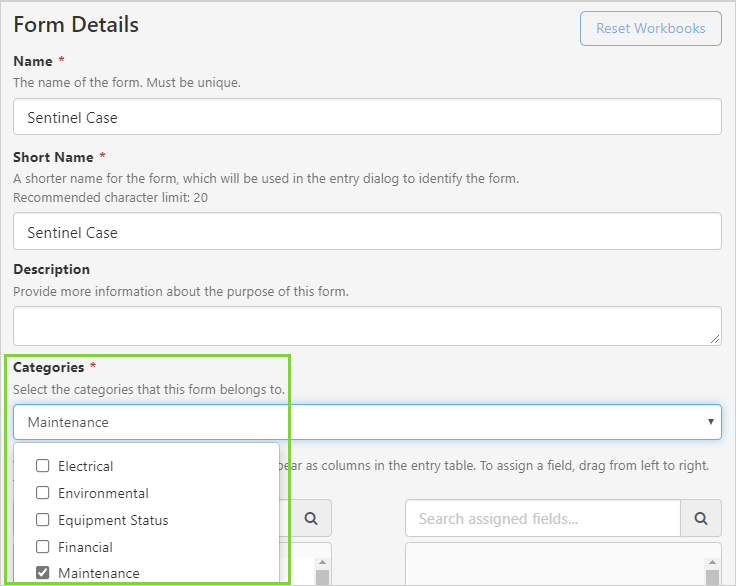Enable the Environmental category checkbox
Image resolution: width=736 pixels, height=586 pixels.
pos(43,493)
